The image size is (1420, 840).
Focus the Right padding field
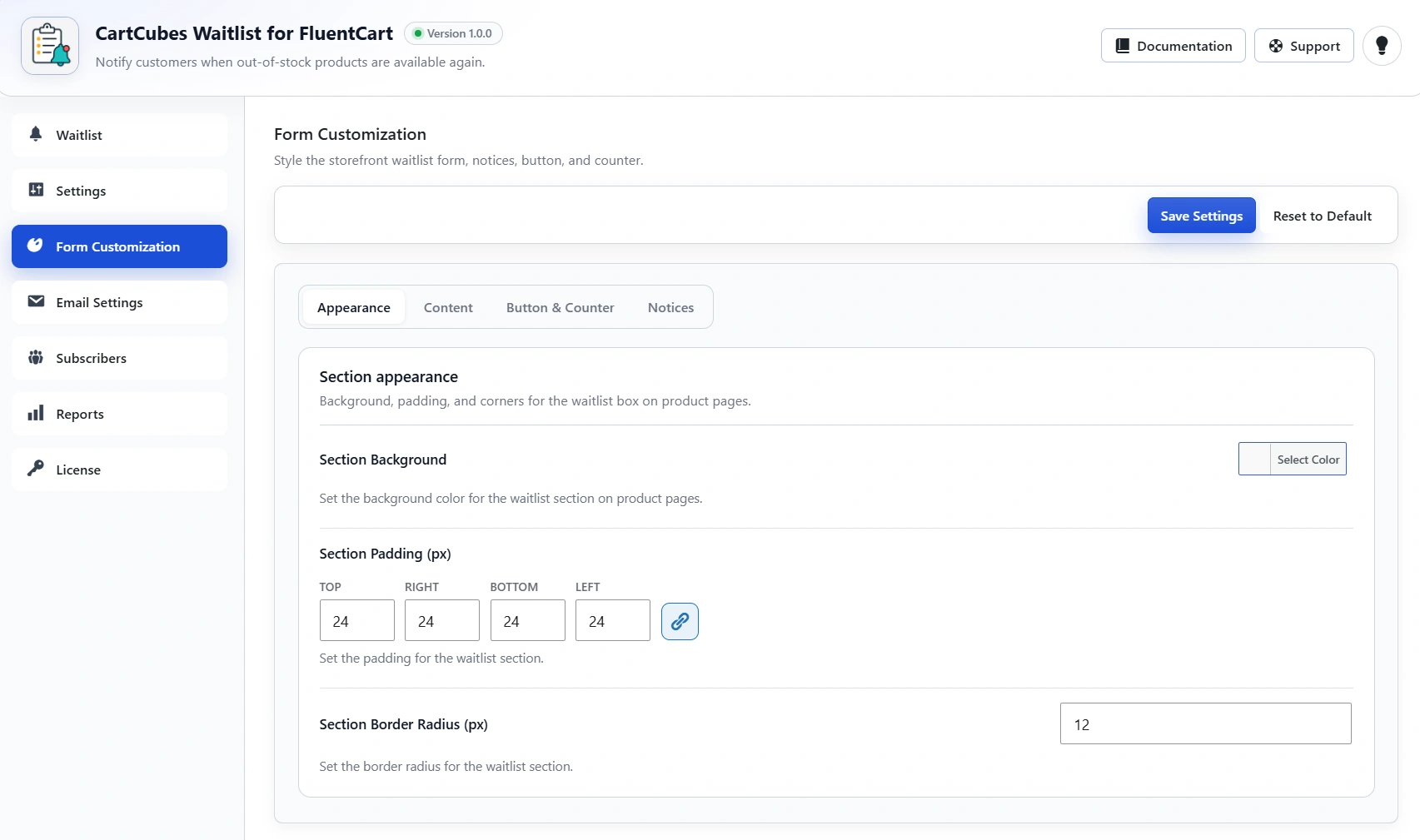(x=442, y=621)
